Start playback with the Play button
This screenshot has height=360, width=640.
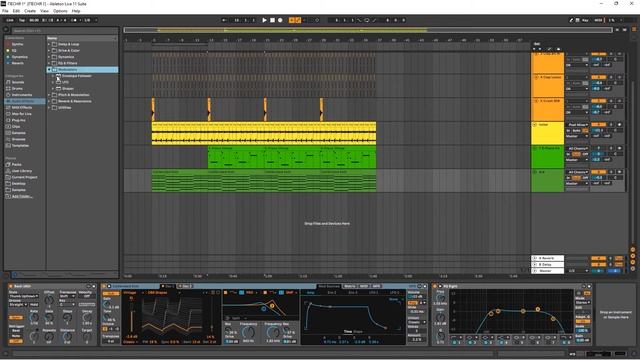pos(264,20)
